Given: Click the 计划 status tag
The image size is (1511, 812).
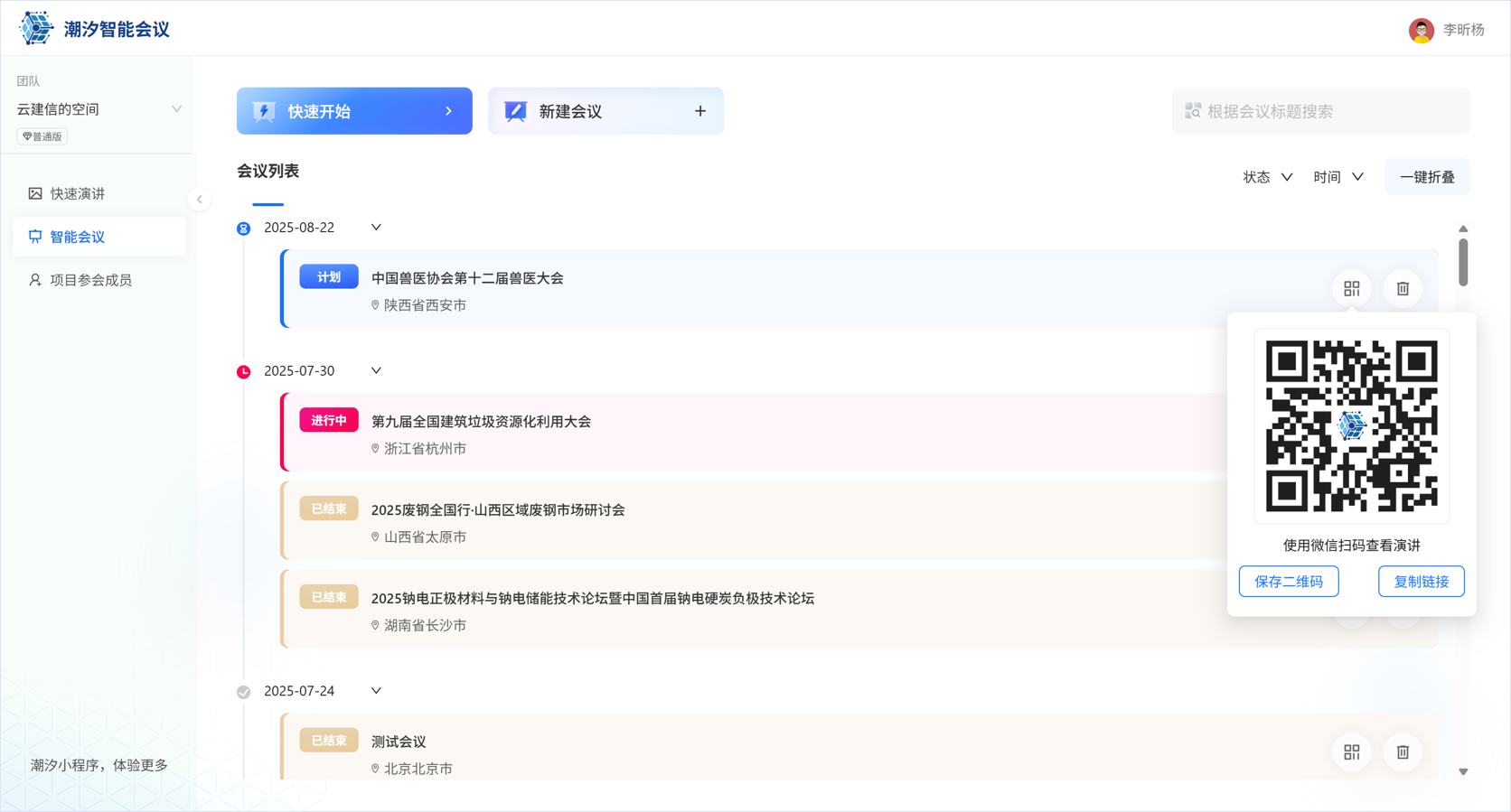Looking at the screenshot, I should pyautogui.click(x=329, y=277).
